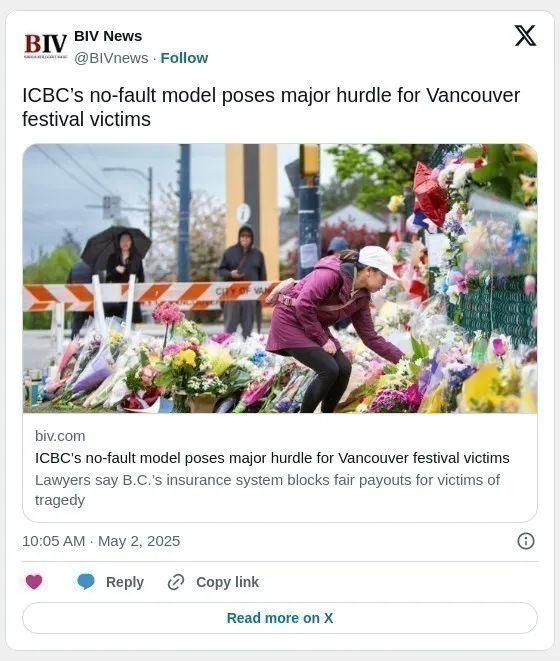Screen dimensions: 560x661
Task: Click Copy link text
Action: 227,582
